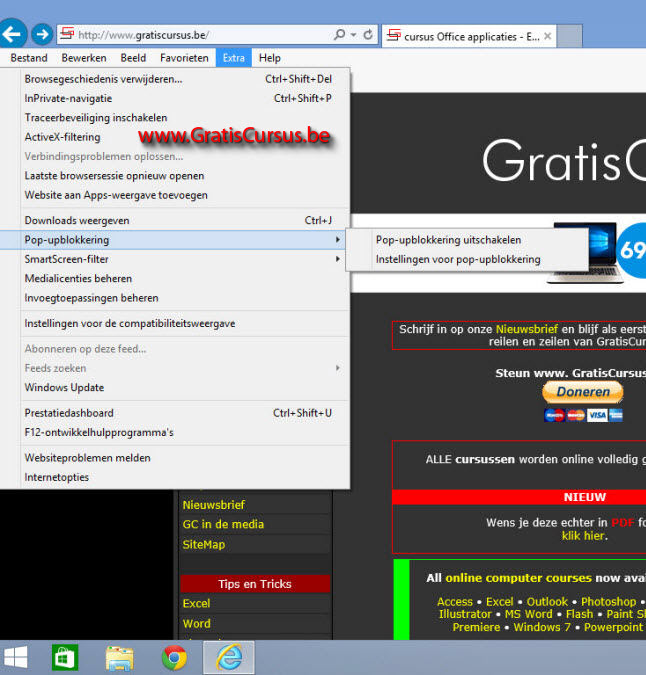Click the payment cards image under Doneren

click(x=583, y=415)
